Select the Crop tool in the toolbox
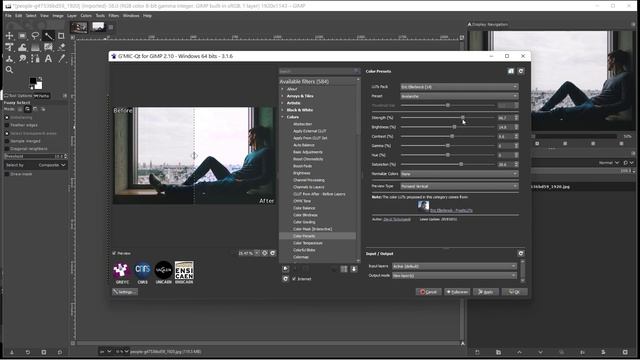The height and width of the screenshot is (360, 640). (61, 36)
